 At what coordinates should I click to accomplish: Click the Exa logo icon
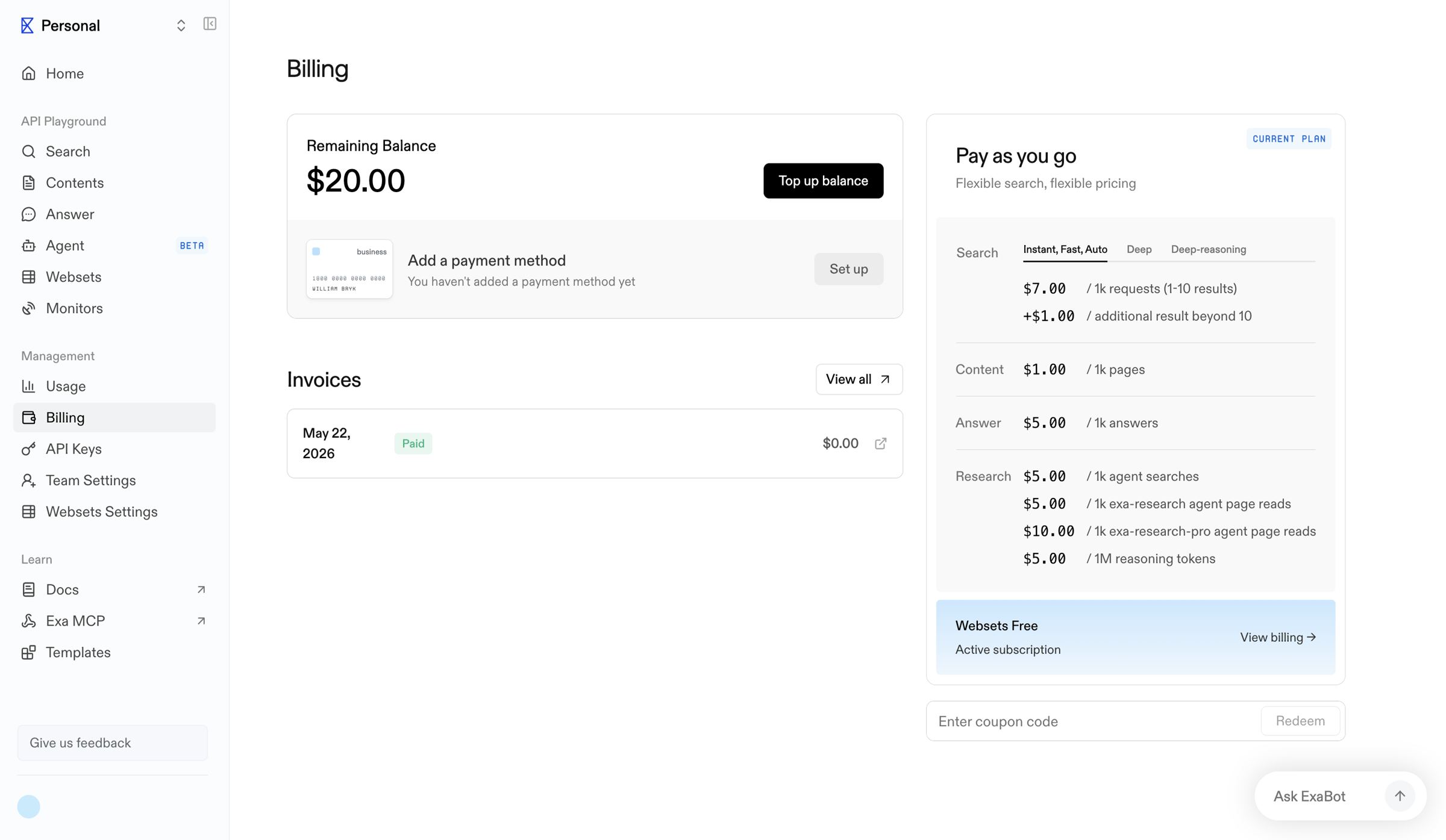click(x=27, y=25)
